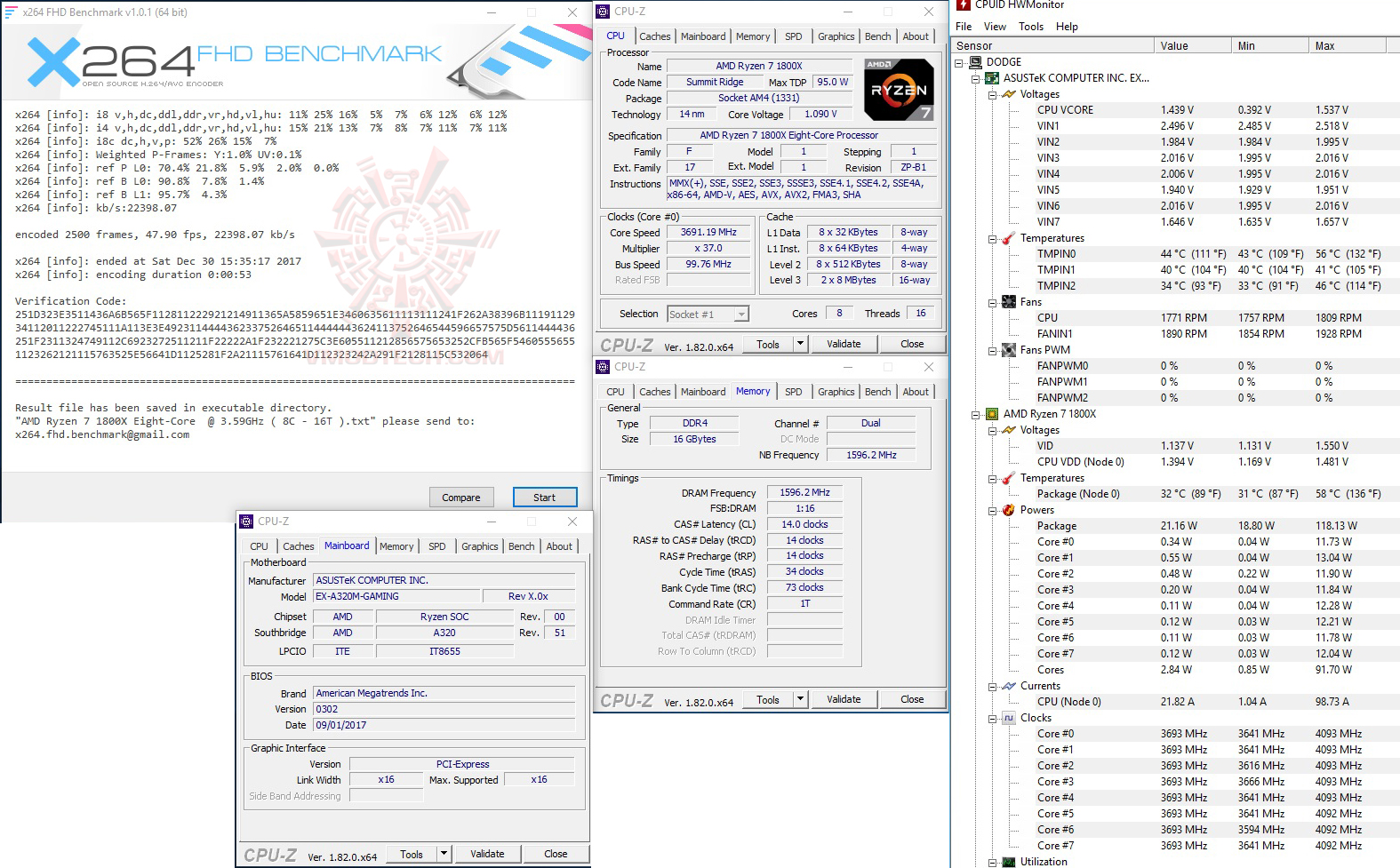Click the HWMonitor app icon in title bar
Screen dimensions: 1400x868
tap(963, 4)
